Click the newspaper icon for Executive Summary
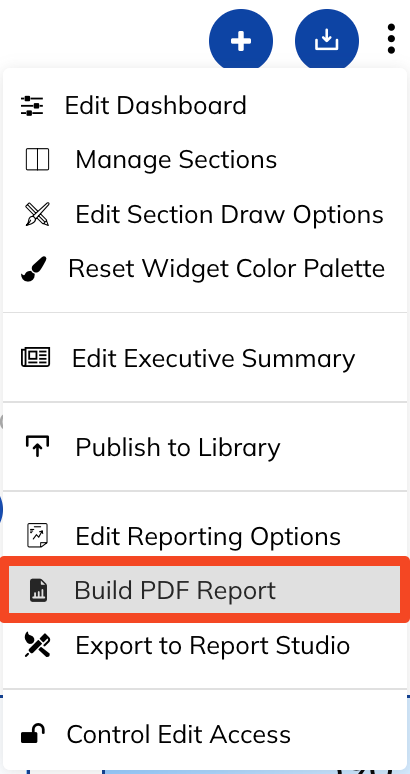The image size is (410, 774). [x=36, y=357]
